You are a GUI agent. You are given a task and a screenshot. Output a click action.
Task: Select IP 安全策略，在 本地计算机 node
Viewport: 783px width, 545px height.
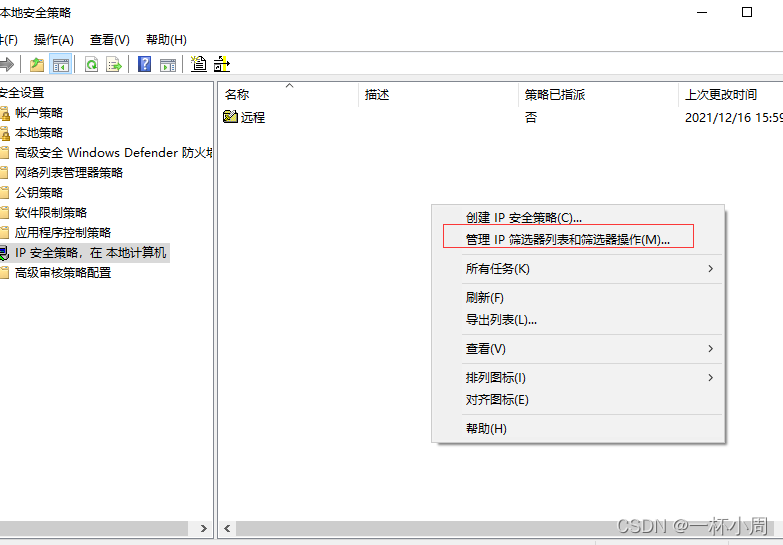pyautogui.click(x=90, y=253)
